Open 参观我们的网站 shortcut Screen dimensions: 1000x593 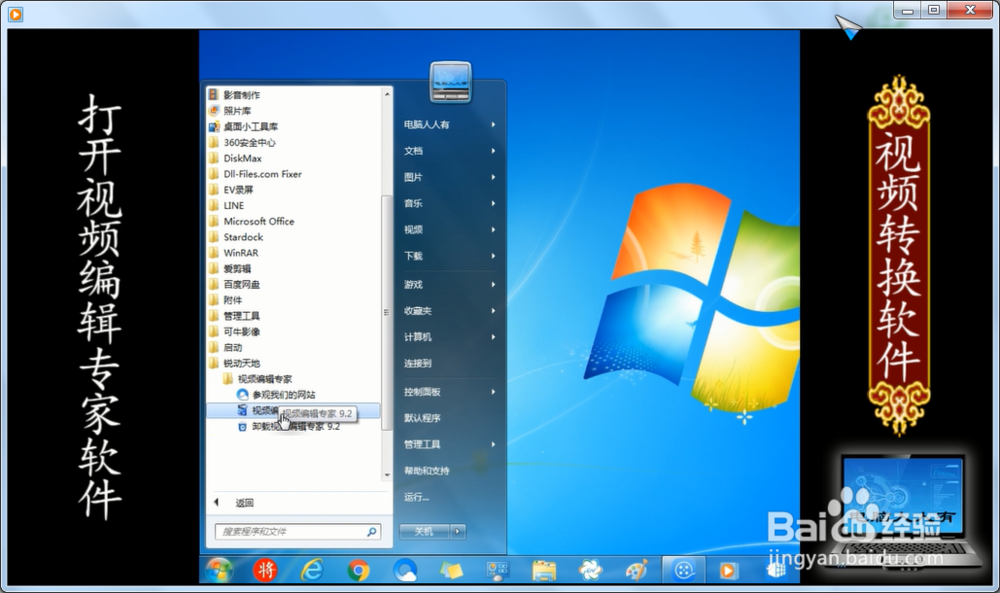tap(277, 395)
